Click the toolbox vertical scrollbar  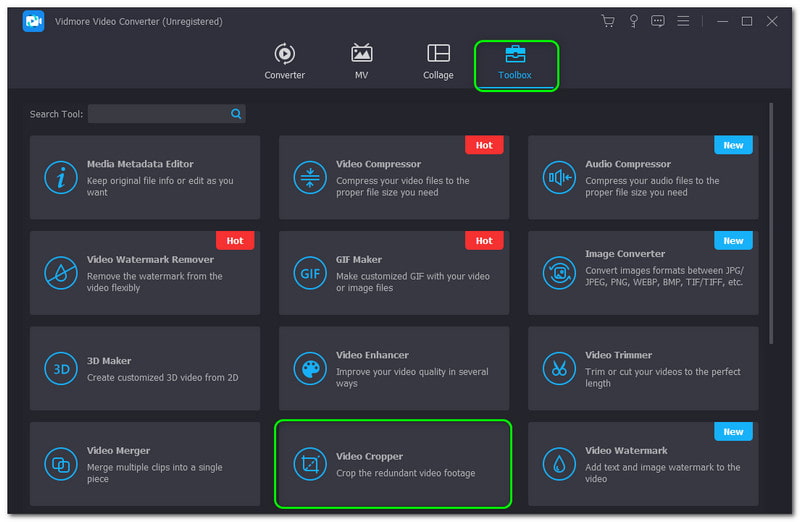(x=771, y=223)
